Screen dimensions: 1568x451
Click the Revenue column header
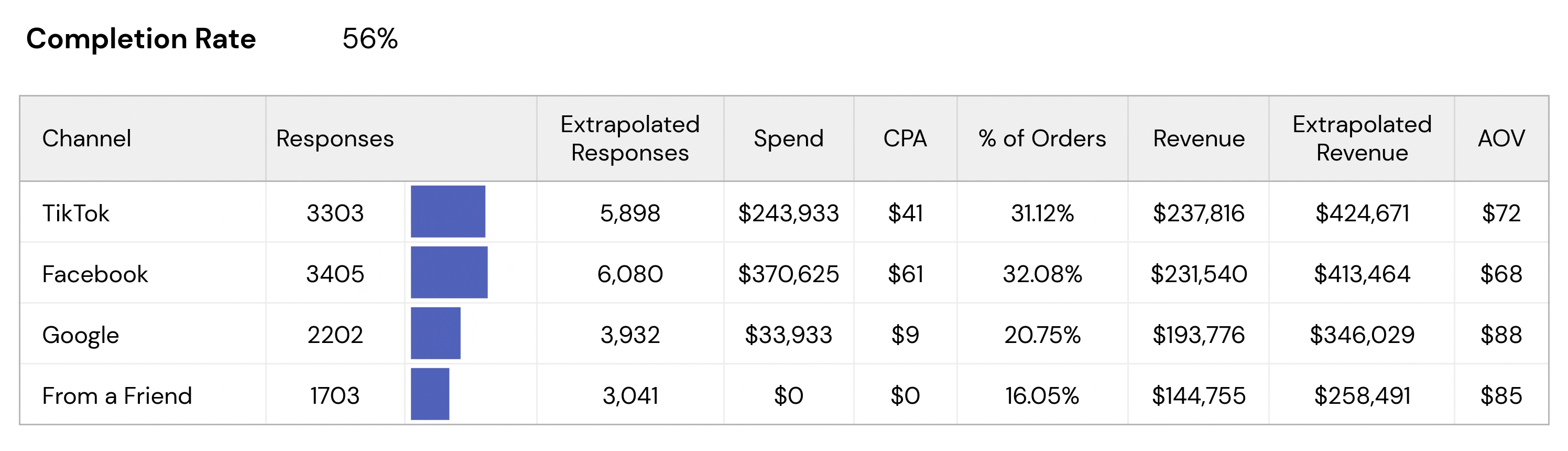(1198, 138)
